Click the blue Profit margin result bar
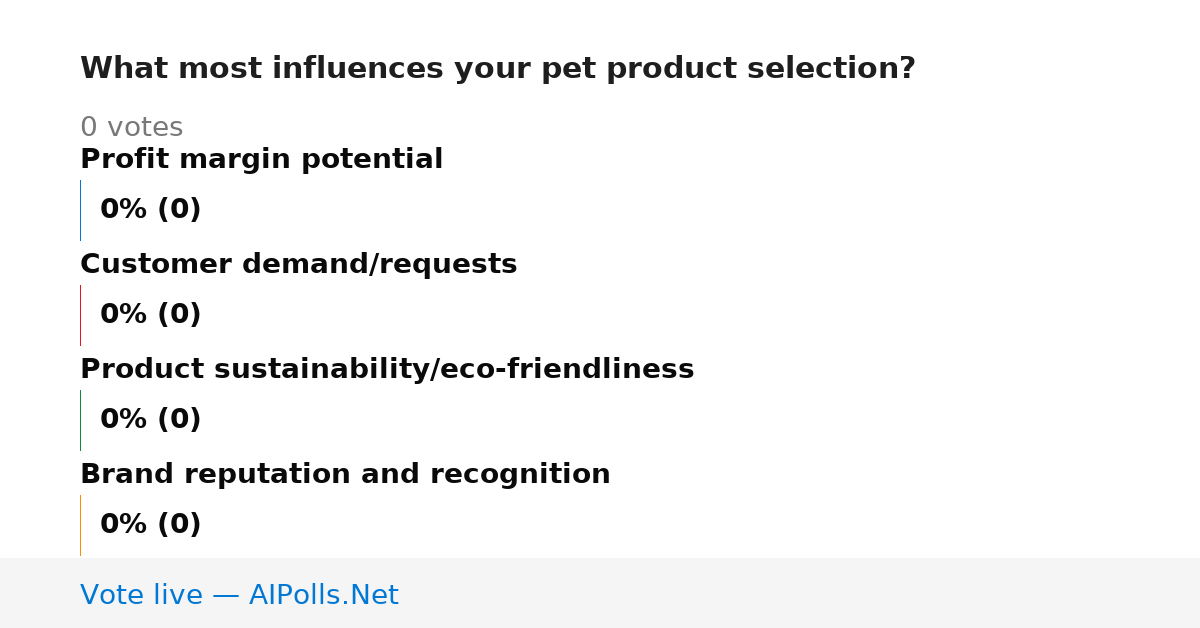Image resolution: width=1200 pixels, height=628 pixels. (80, 210)
